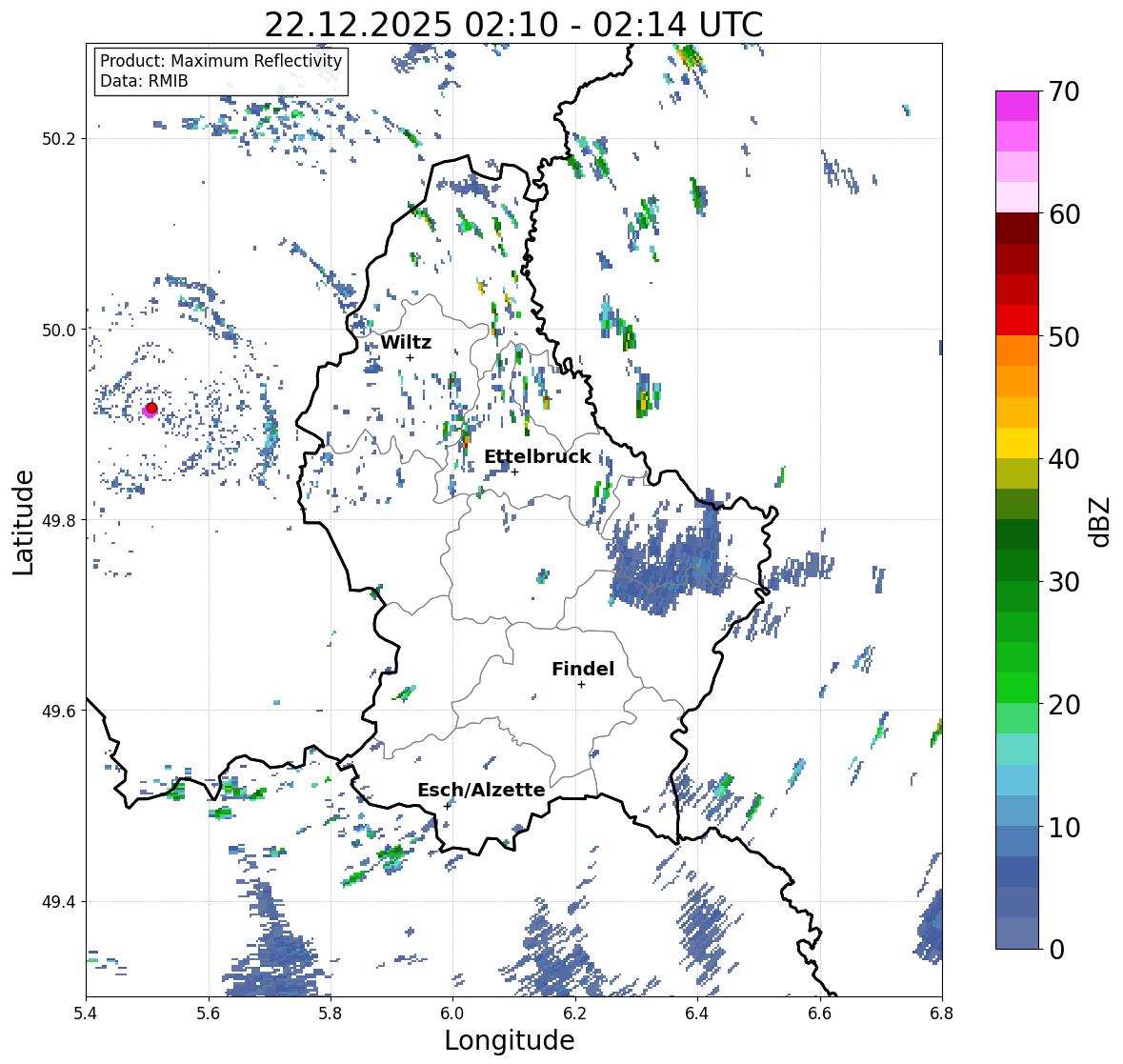Click the 49.4 latitude tick label
Screen dimensions: 1123x1064
(59, 902)
